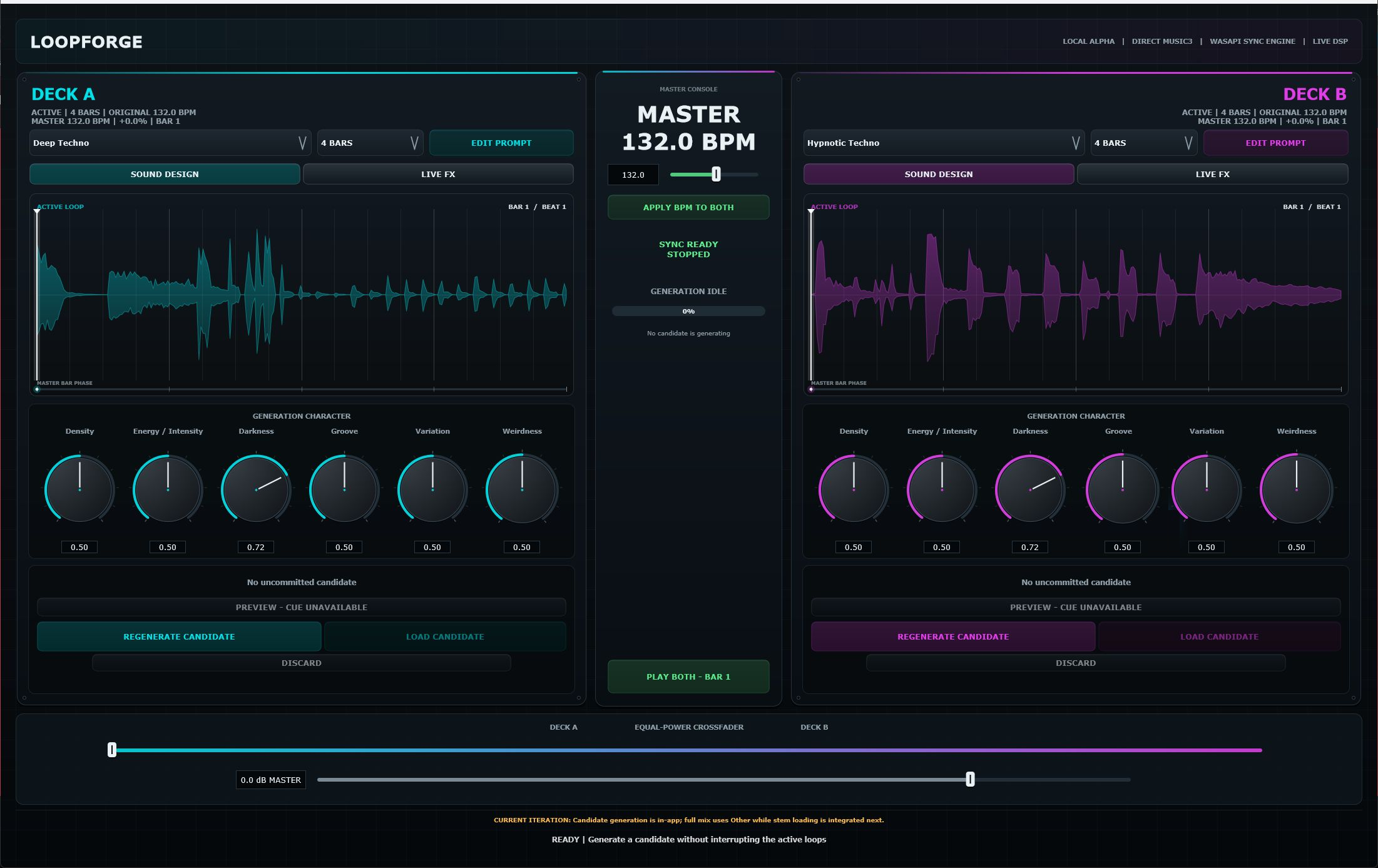Viewport: 1378px width, 868px height.
Task: Click the master BPM slider handle
Action: coord(716,175)
